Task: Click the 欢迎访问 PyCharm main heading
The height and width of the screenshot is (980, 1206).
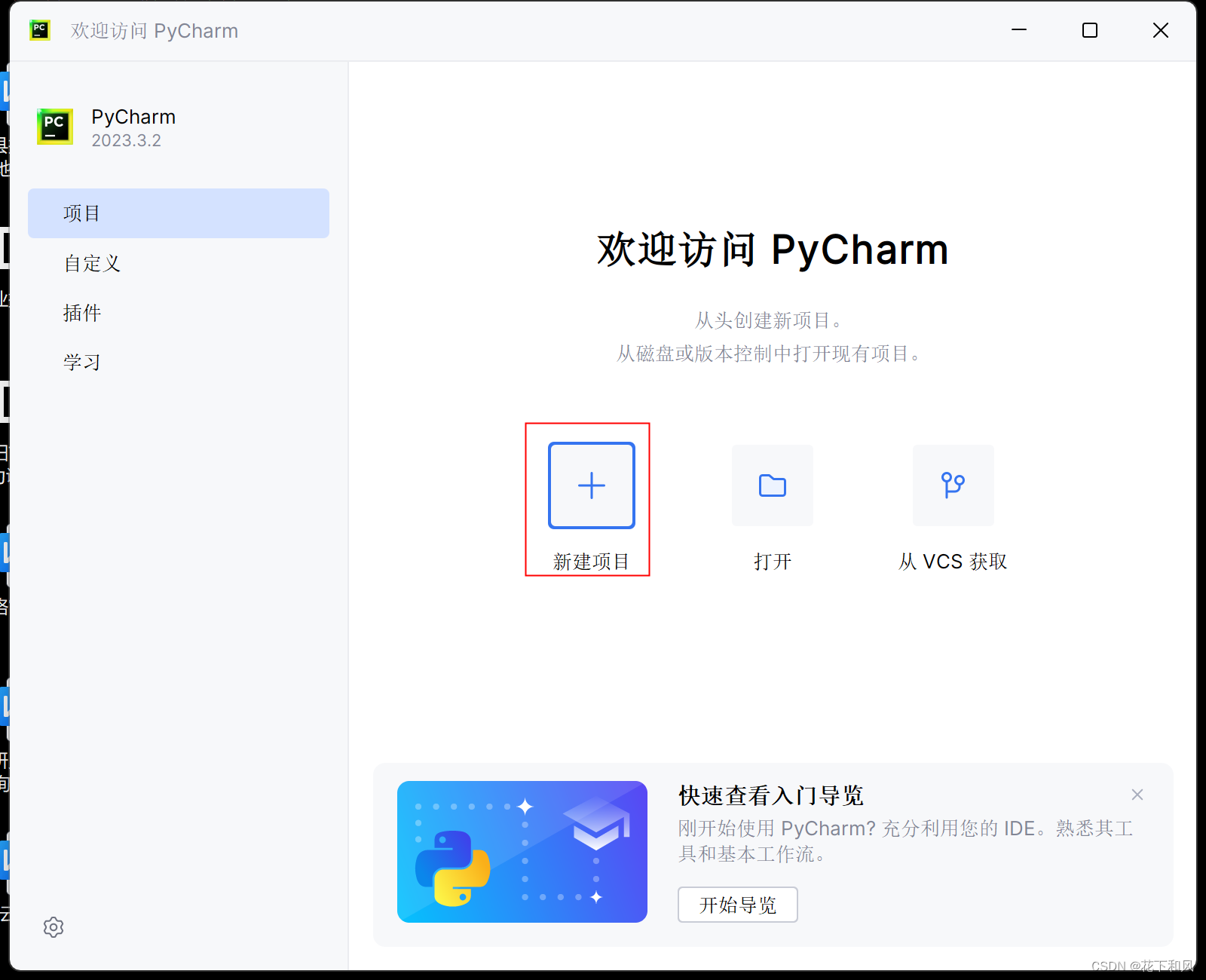Action: pos(773,250)
